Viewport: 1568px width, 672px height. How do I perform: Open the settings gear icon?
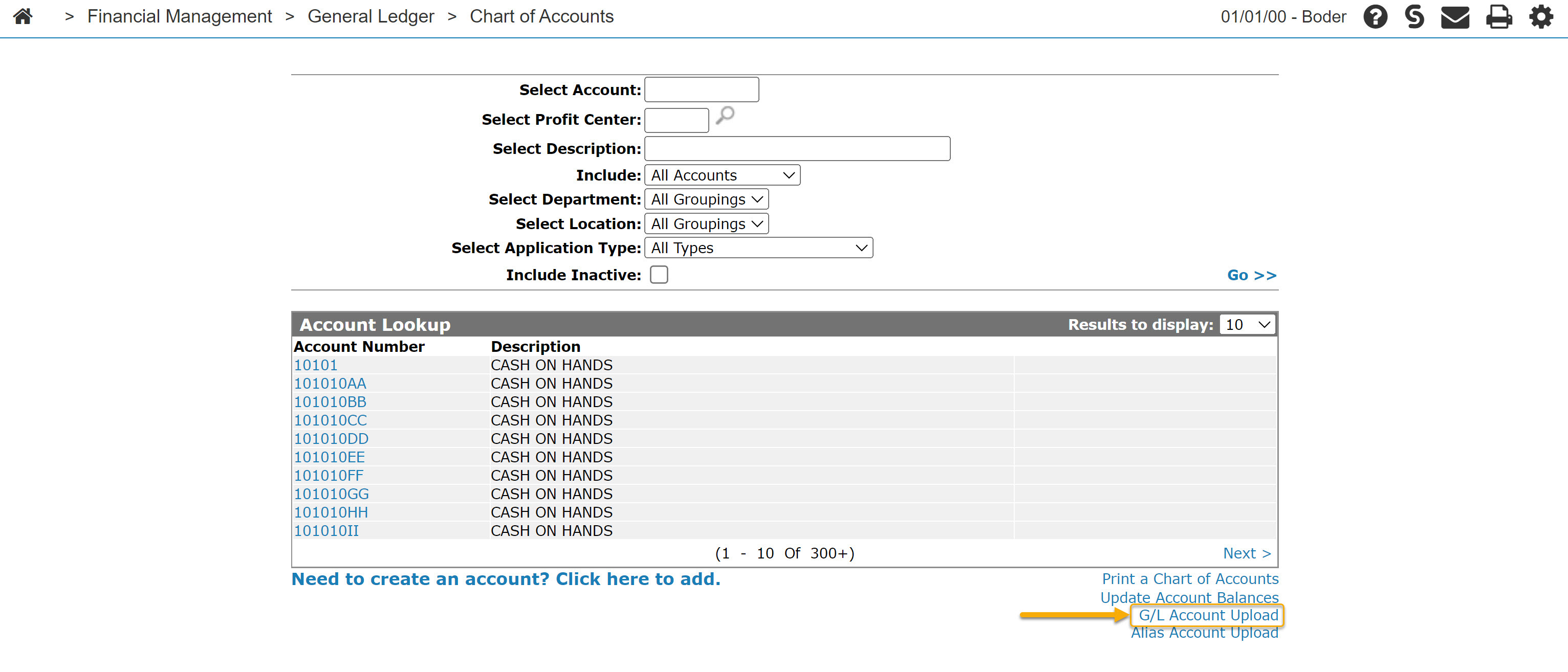pos(1541,16)
